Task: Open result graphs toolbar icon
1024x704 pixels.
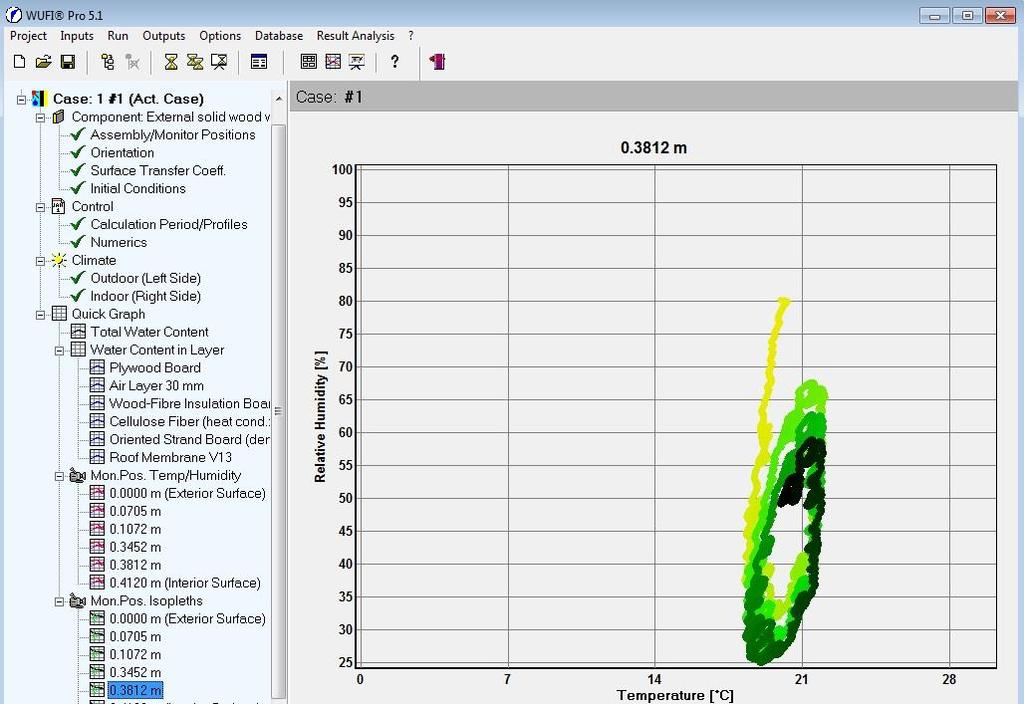Action: 333,61
